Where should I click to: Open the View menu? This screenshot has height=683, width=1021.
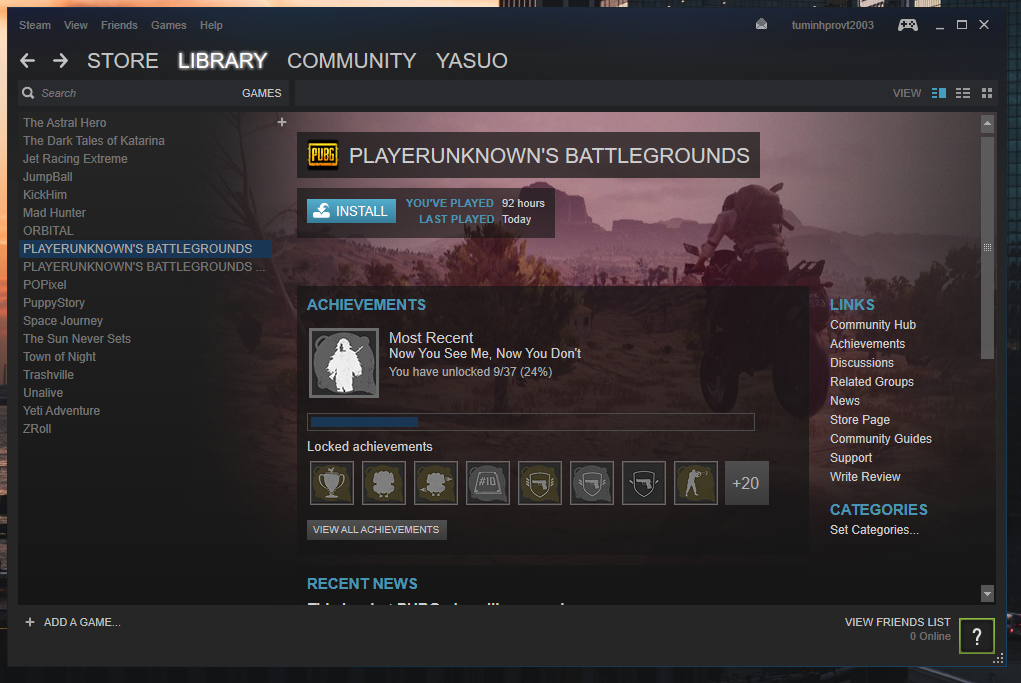click(76, 25)
